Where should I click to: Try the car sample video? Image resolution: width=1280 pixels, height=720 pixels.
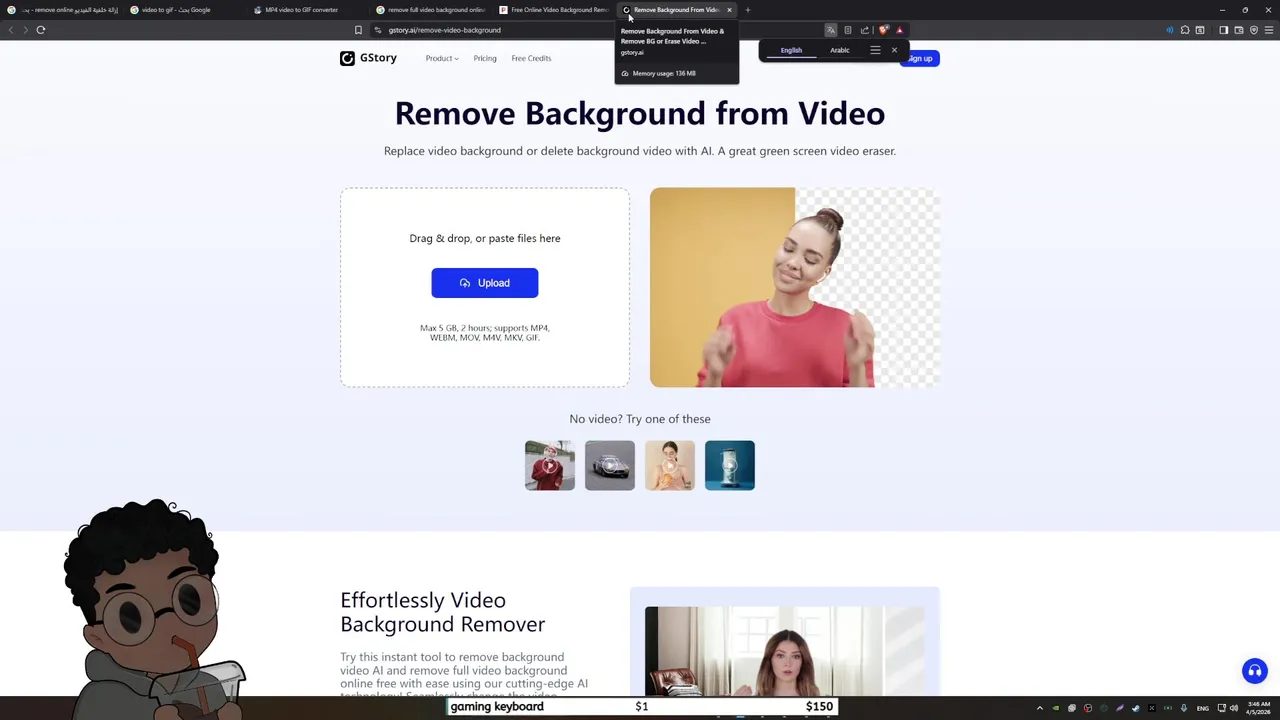click(610, 465)
